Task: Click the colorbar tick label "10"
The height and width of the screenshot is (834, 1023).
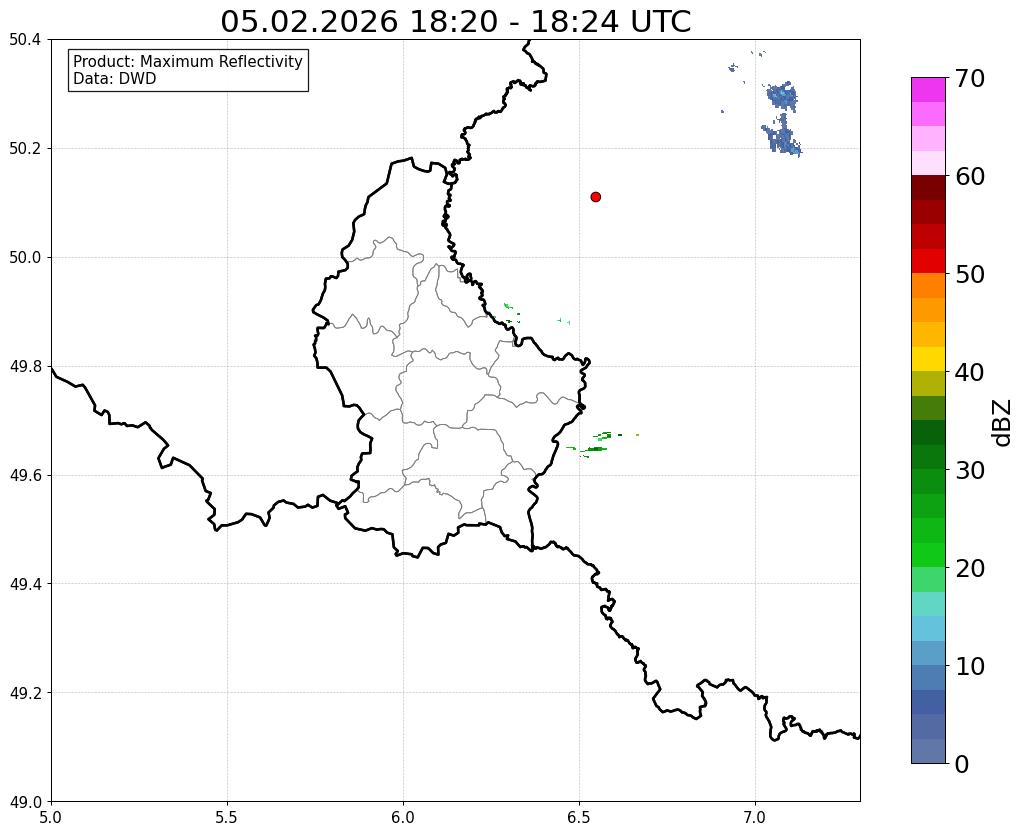Action: (x=970, y=666)
